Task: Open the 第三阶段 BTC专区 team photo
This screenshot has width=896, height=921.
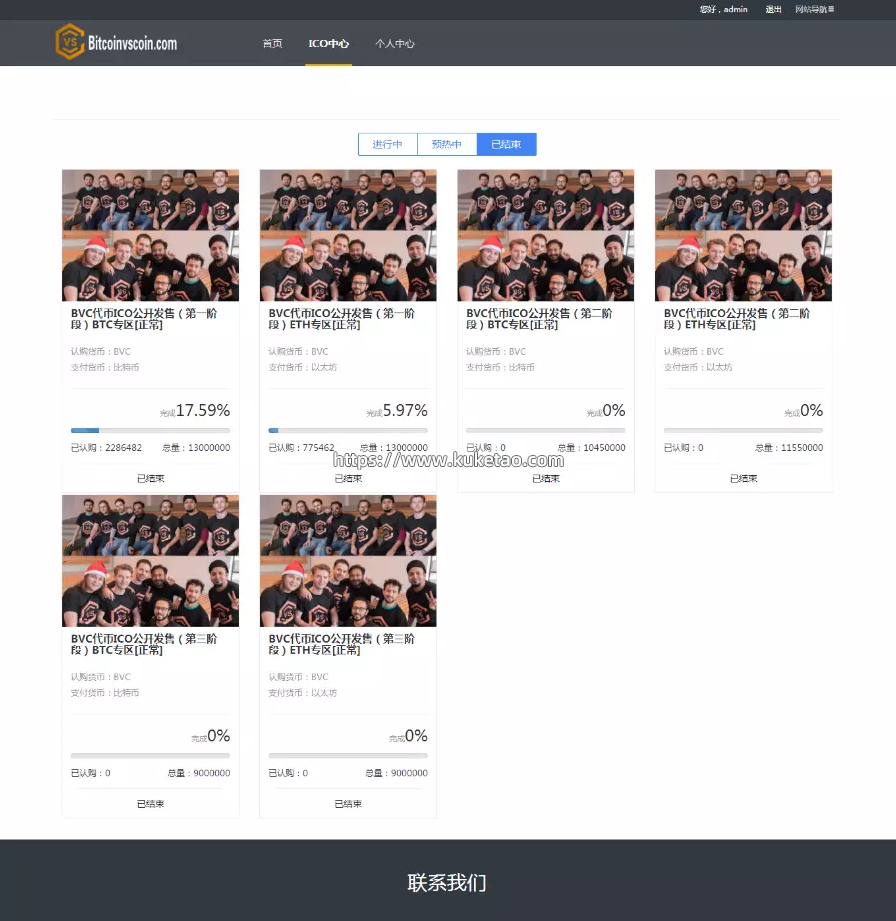Action: coord(150,561)
